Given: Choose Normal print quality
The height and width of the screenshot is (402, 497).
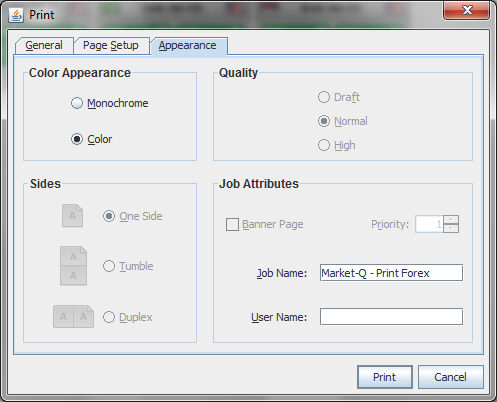Looking at the screenshot, I should pos(324,121).
